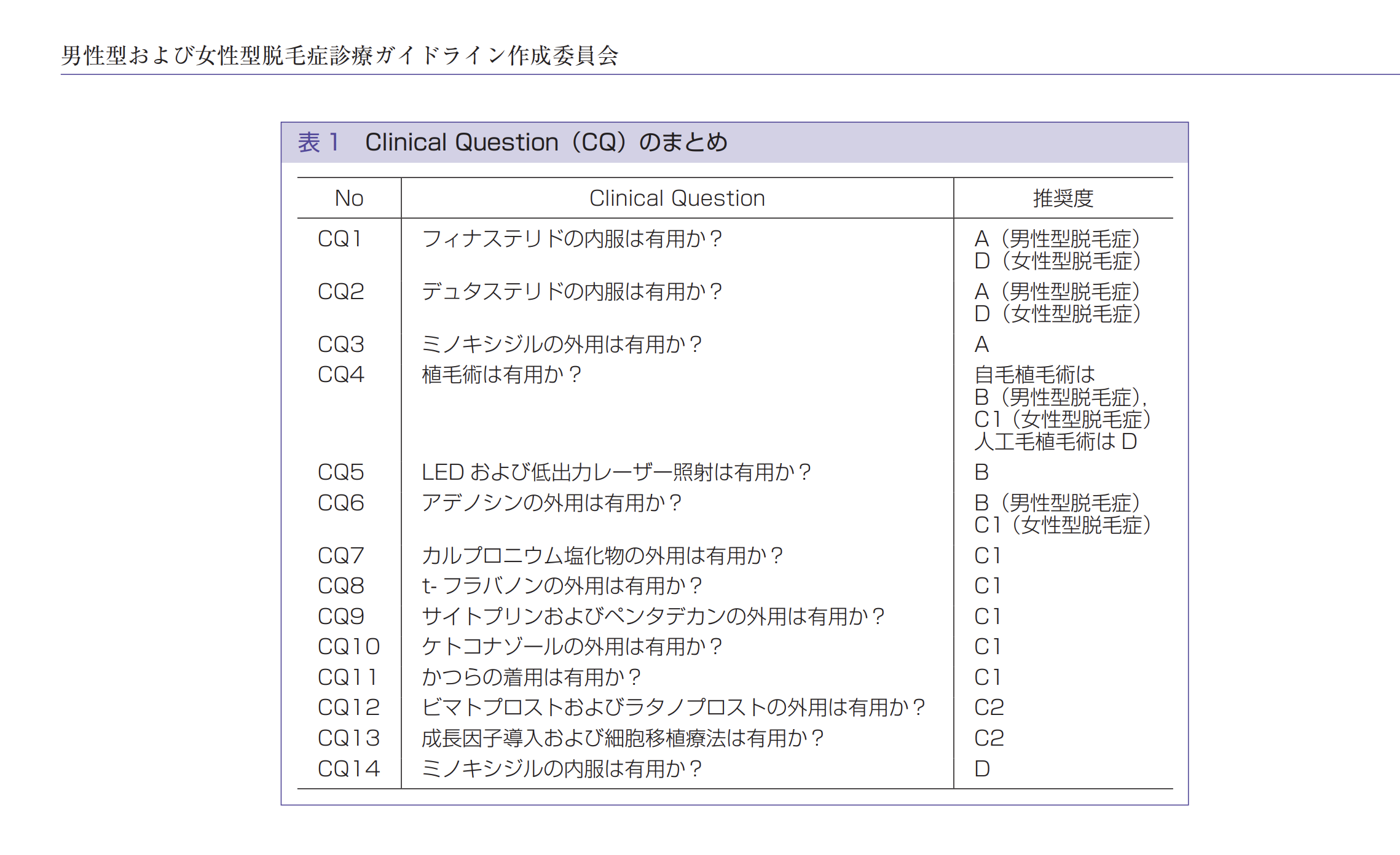Click the question かつらの着用は有用か？

point(532,677)
